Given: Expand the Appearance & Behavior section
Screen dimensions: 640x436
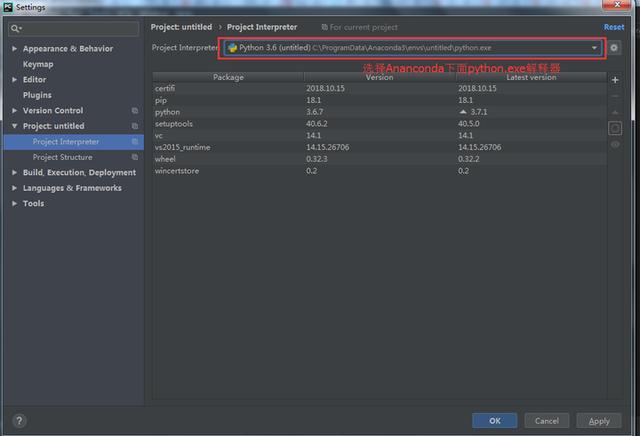Looking at the screenshot, I should [x=14, y=49].
